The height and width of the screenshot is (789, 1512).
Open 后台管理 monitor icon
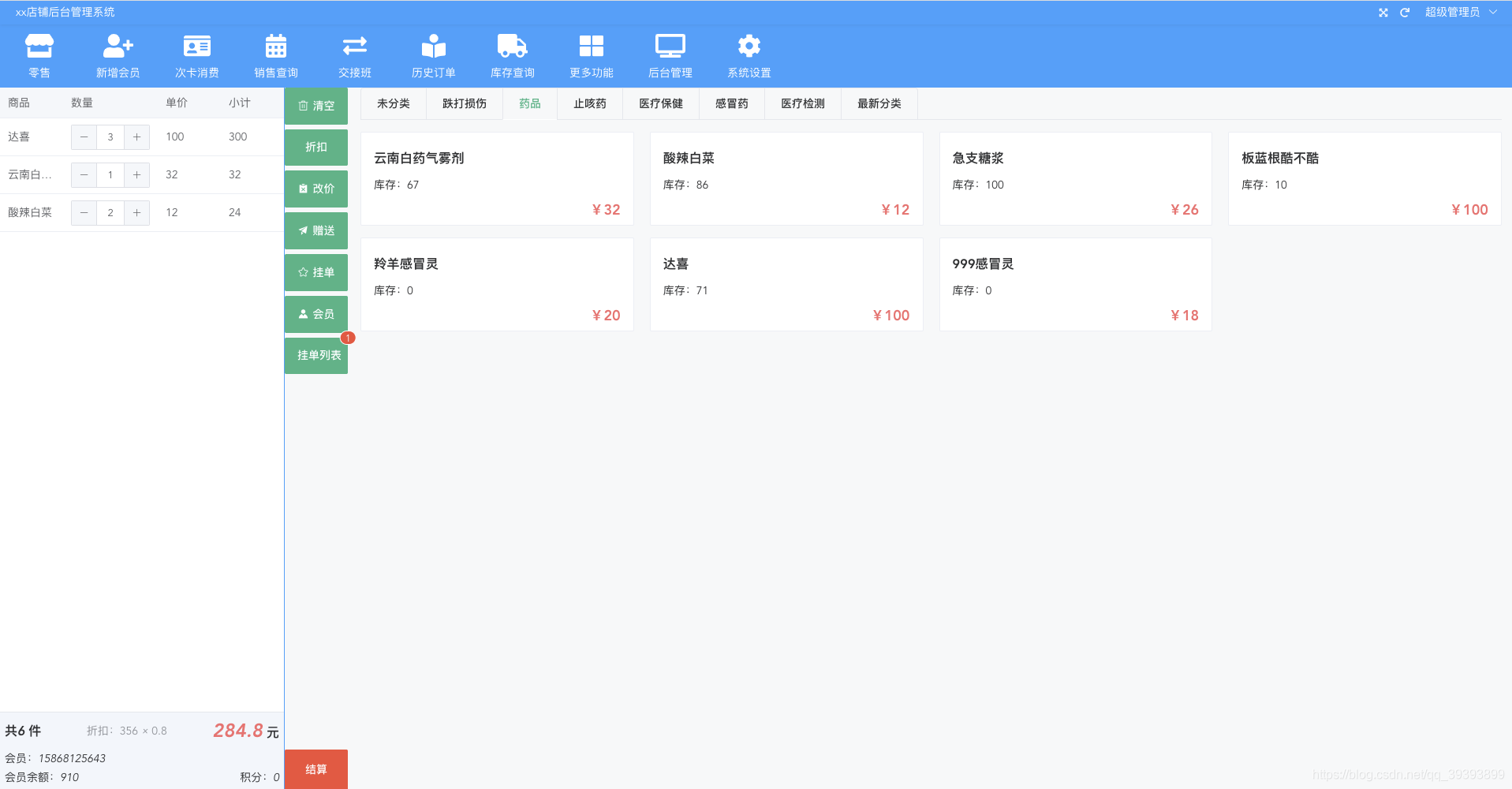pos(670,46)
